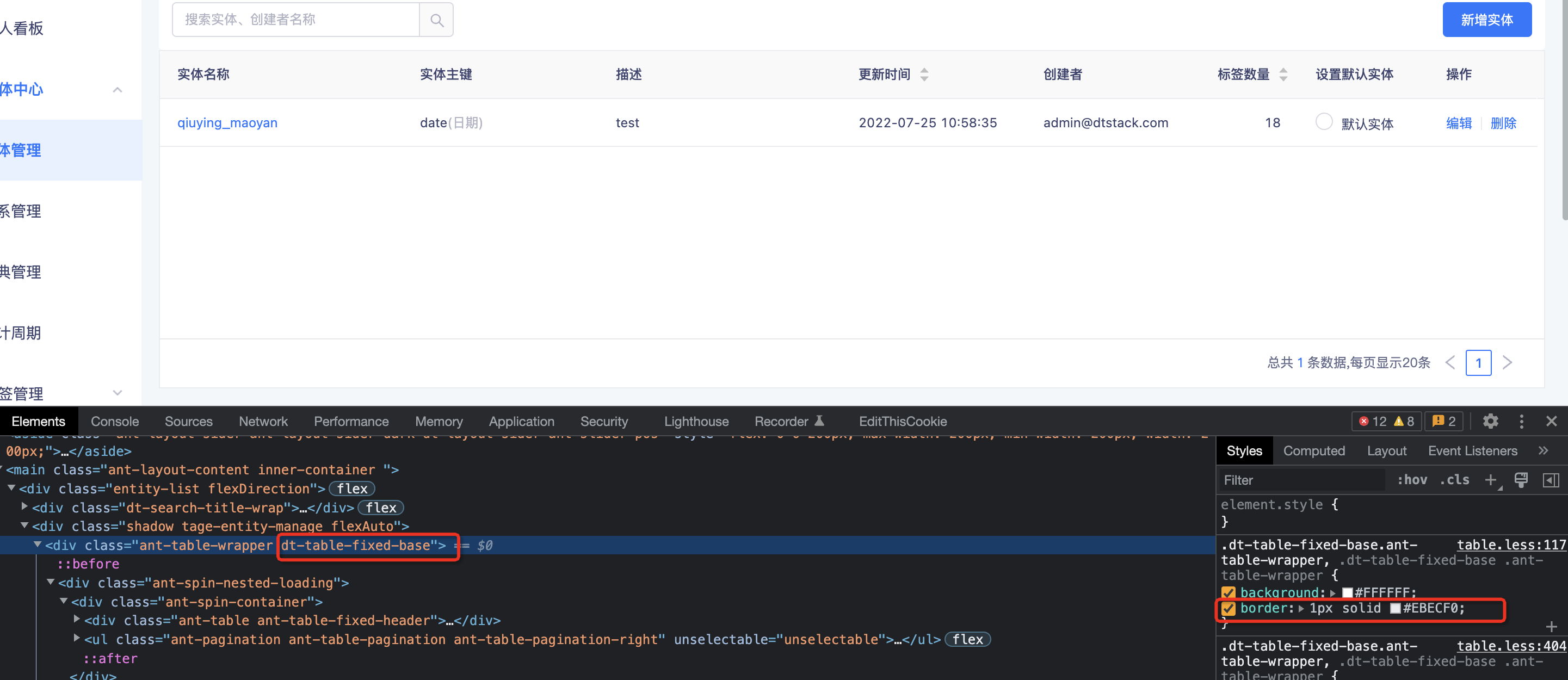This screenshot has height=680, width=1568.
Task: Click the .cls icon to edit element classes
Action: 1455,480
